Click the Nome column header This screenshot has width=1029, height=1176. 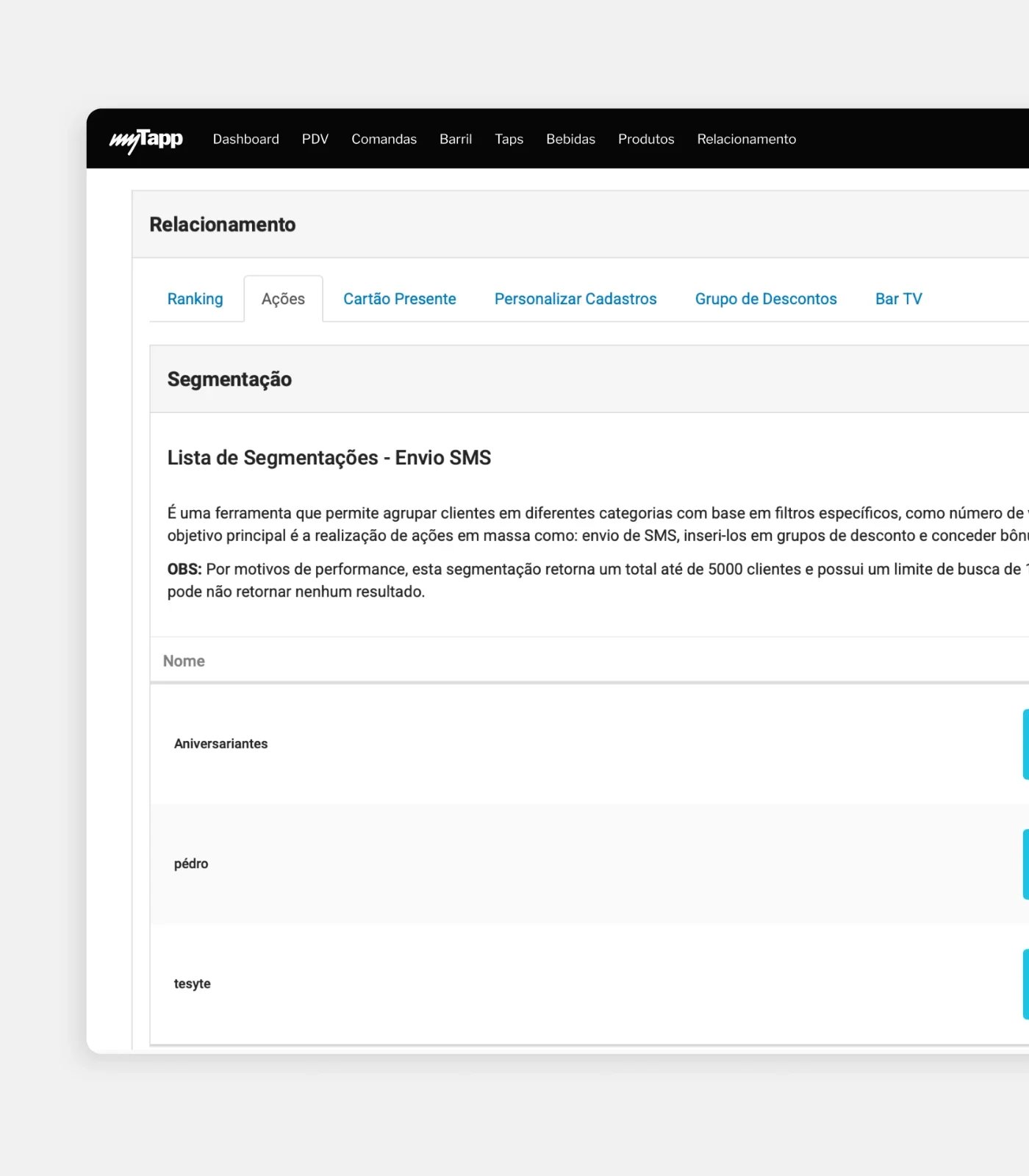coord(184,661)
